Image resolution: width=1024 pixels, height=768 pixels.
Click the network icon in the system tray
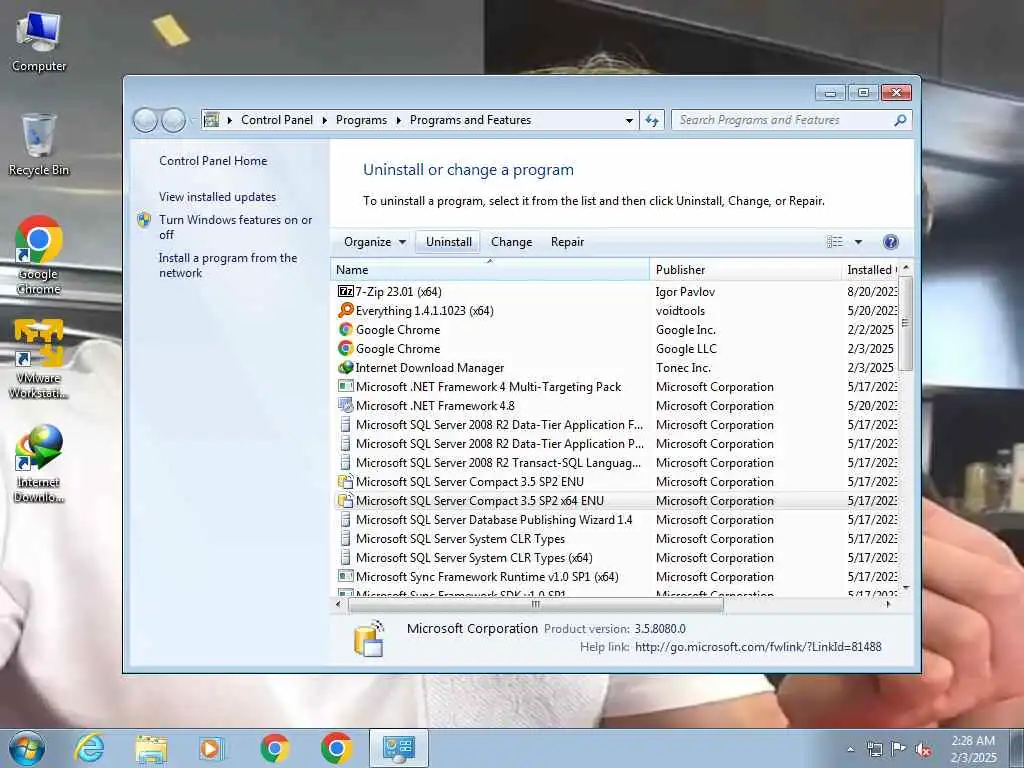(874, 749)
